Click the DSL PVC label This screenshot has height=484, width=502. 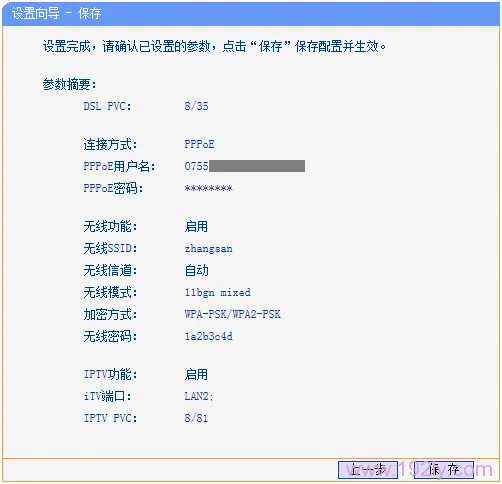107,106
